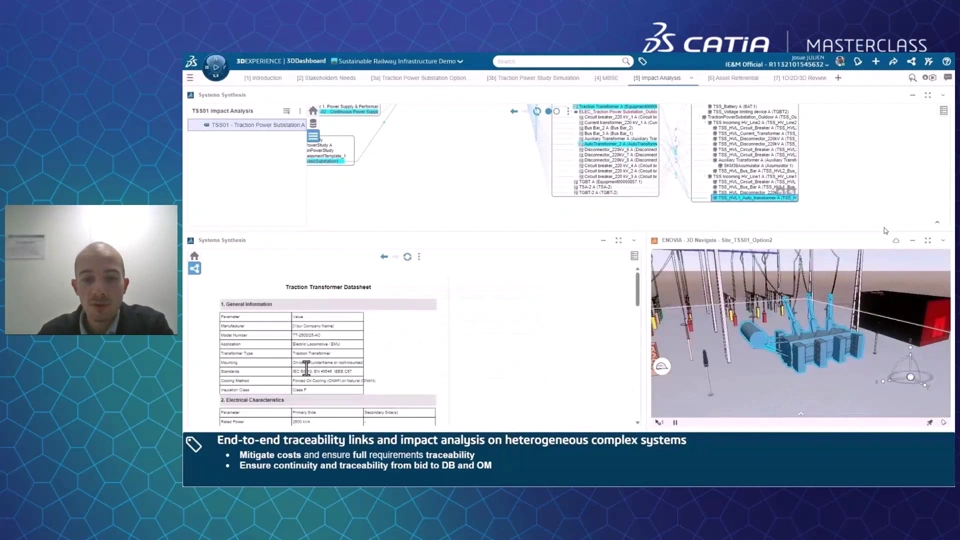Open TSS01 Impact Analysis list view icon

287,111
